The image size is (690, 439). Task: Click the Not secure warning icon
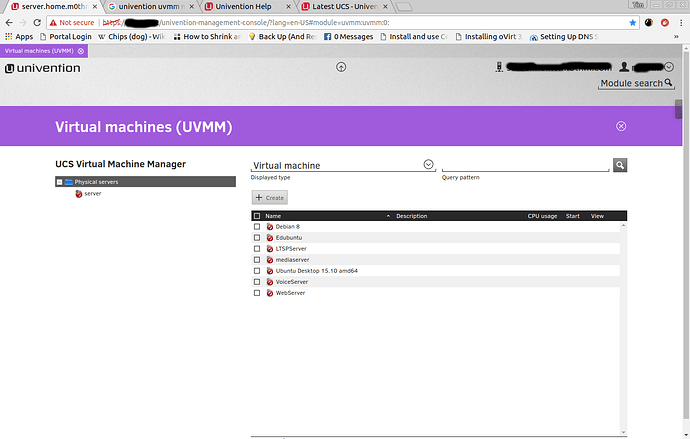(x=53, y=22)
